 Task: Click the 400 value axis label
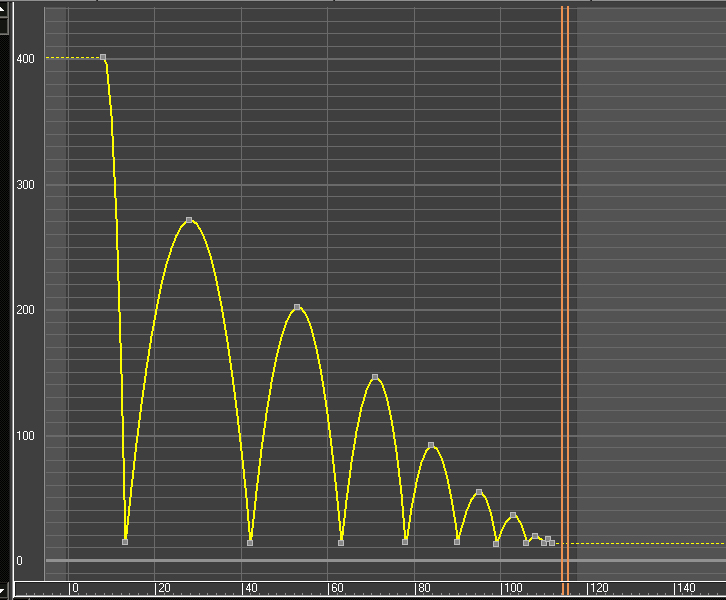pos(25,59)
